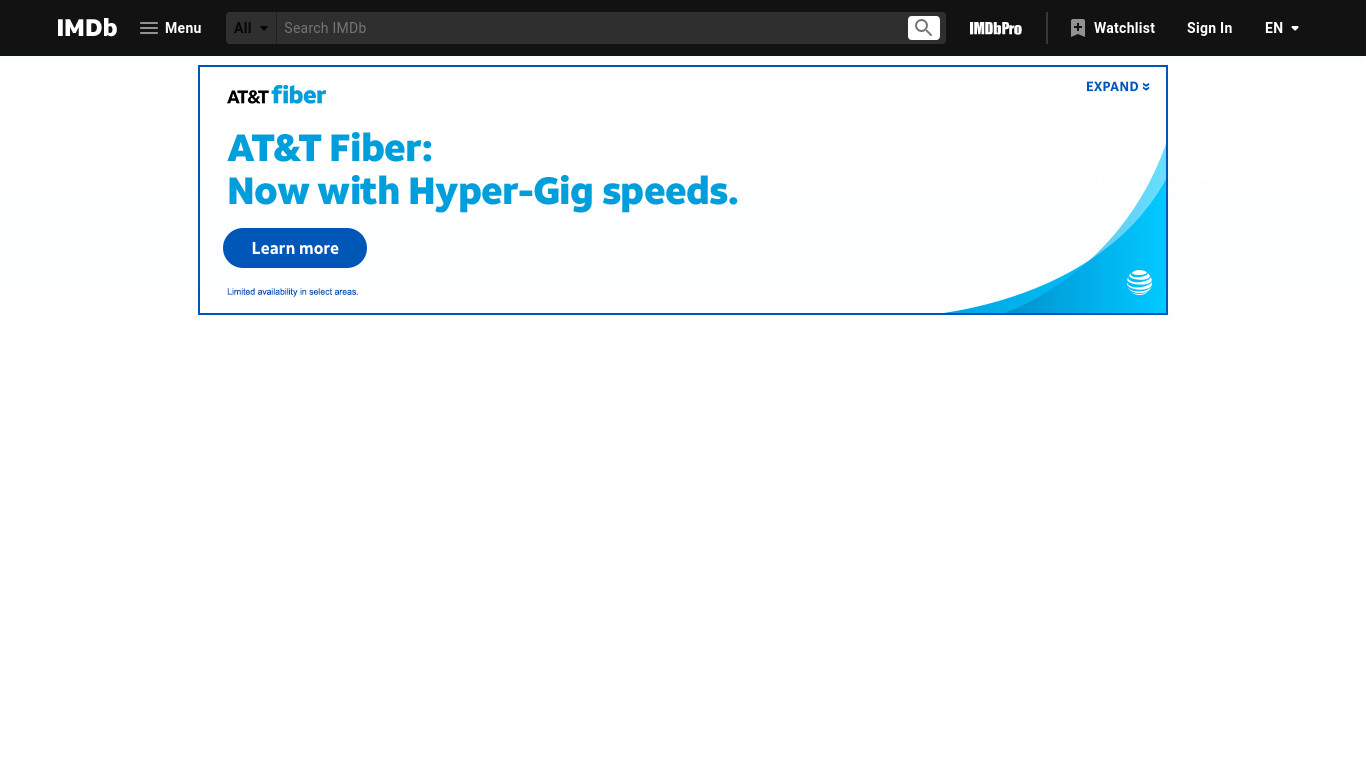This screenshot has width=1366, height=768.
Task: Go to the IMDb home logo
Action: point(87,28)
